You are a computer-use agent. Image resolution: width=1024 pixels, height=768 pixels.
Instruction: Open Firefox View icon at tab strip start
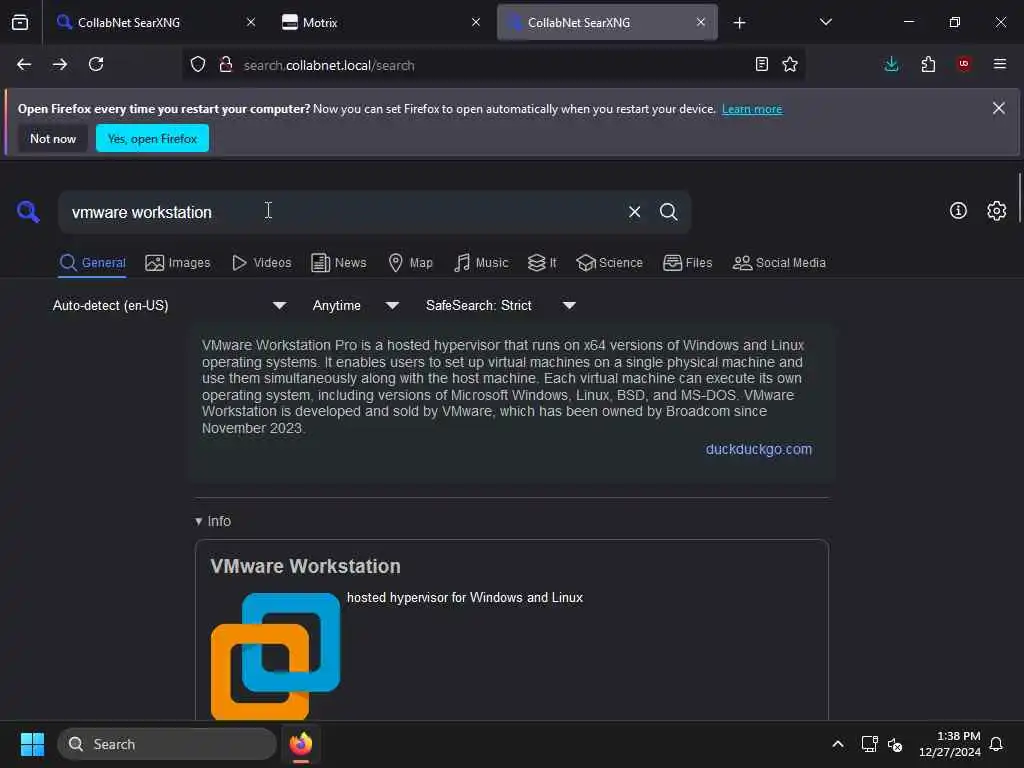20,22
